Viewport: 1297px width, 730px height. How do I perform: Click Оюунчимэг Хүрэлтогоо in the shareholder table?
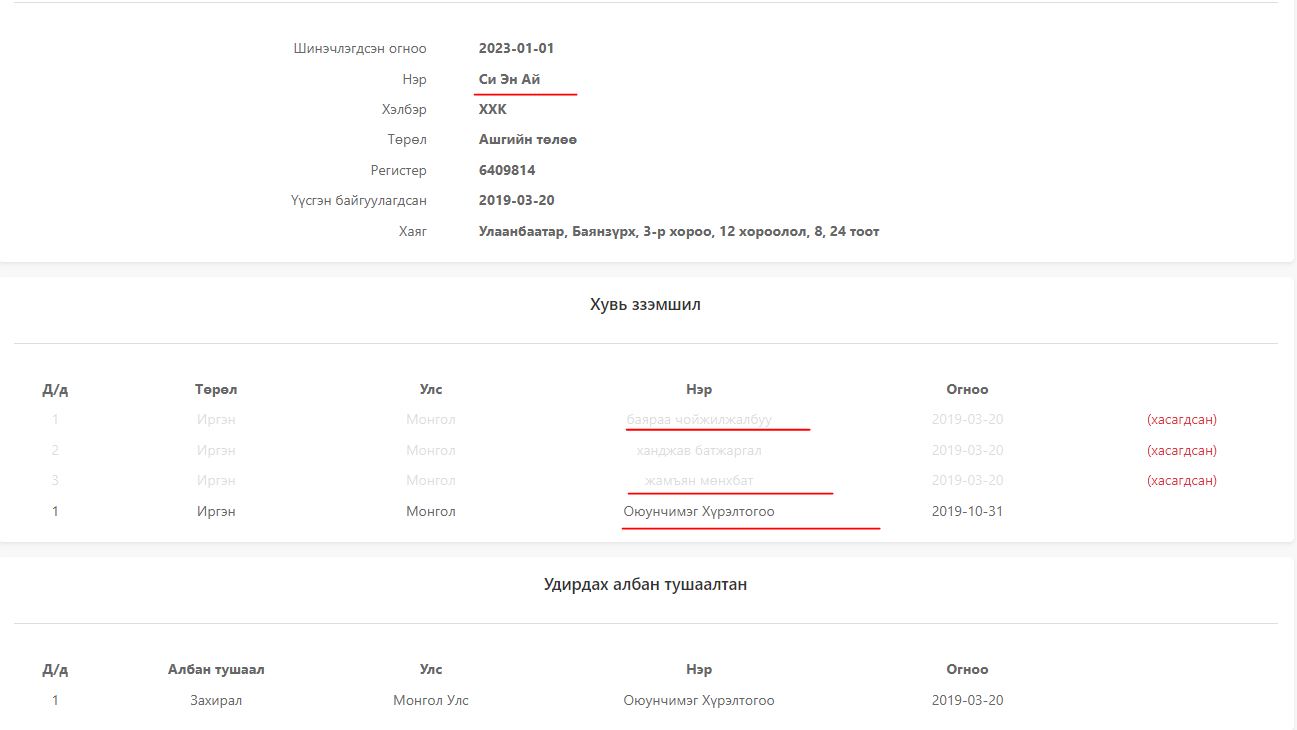click(x=699, y=511)
